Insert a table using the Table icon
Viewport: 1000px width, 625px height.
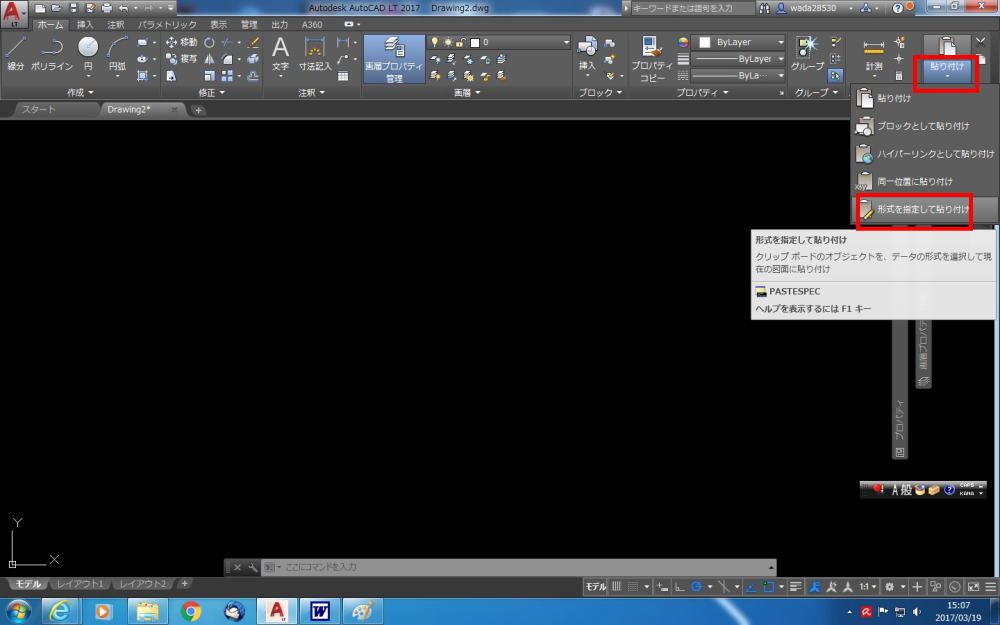[343, 76]
